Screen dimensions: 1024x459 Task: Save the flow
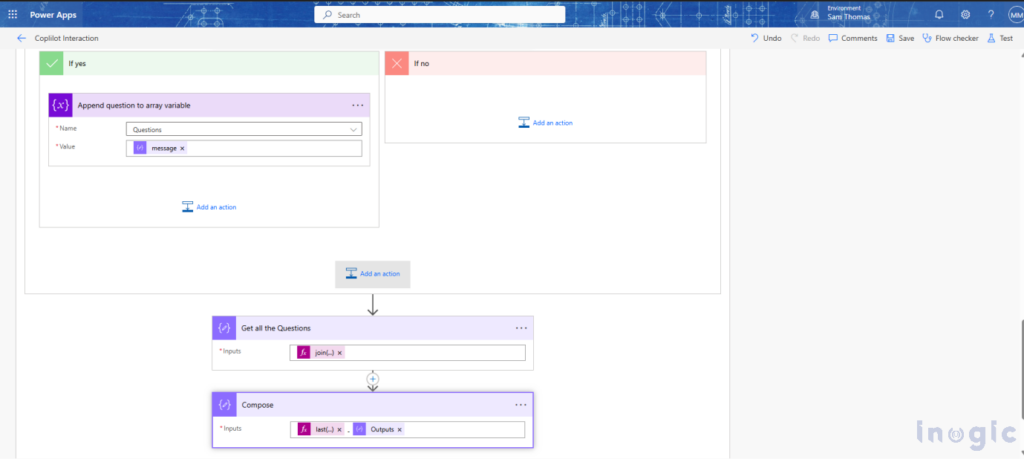900,38
